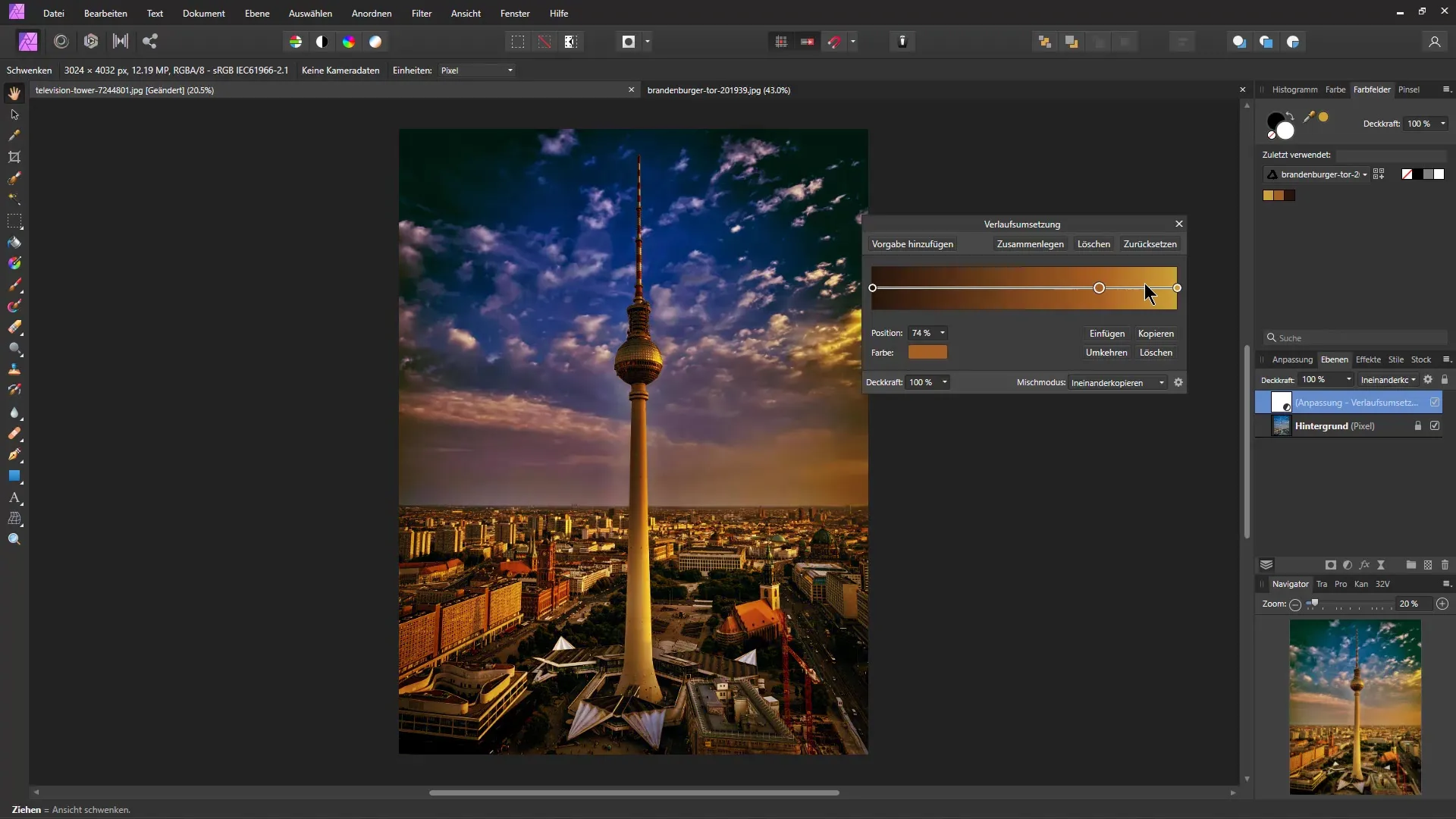
Task: Close the Verlaufsumsetzung dialog
Action: (x=1178, y=224)
